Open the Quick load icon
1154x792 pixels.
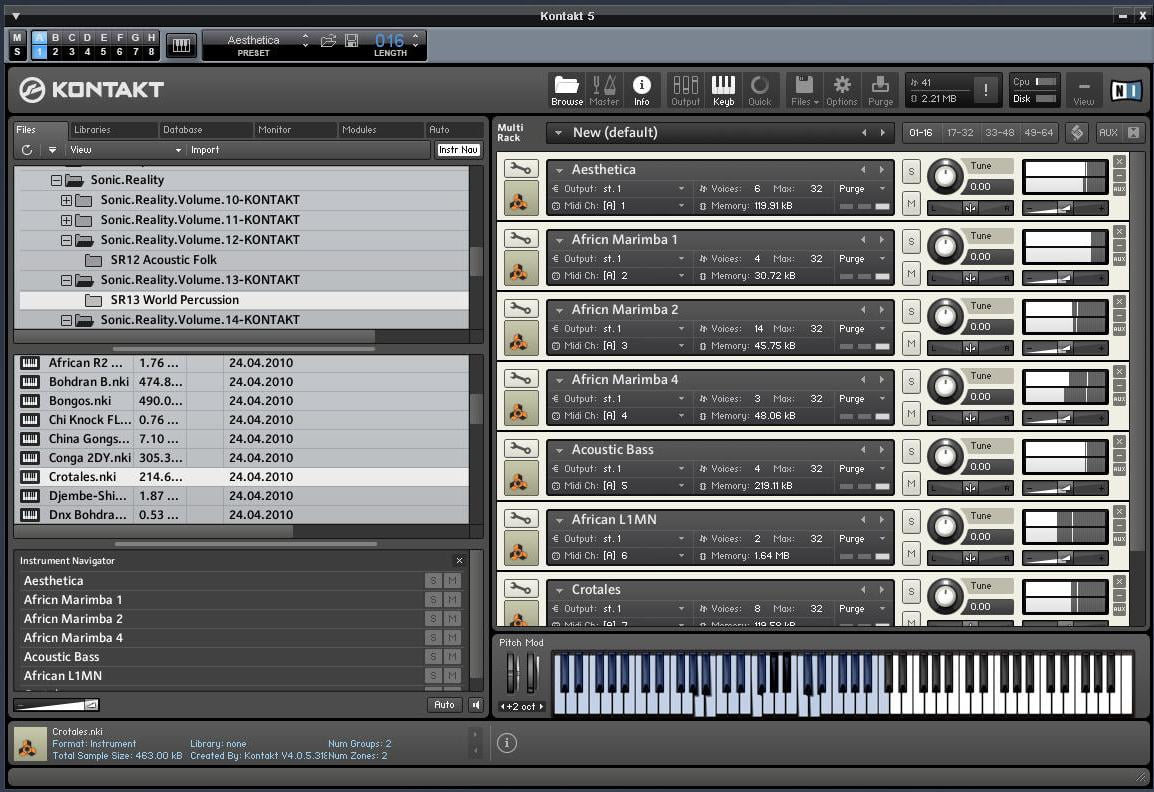(760, 91)
